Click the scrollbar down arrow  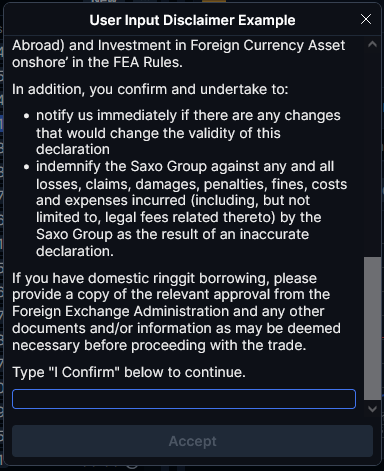tap(372, 409)
